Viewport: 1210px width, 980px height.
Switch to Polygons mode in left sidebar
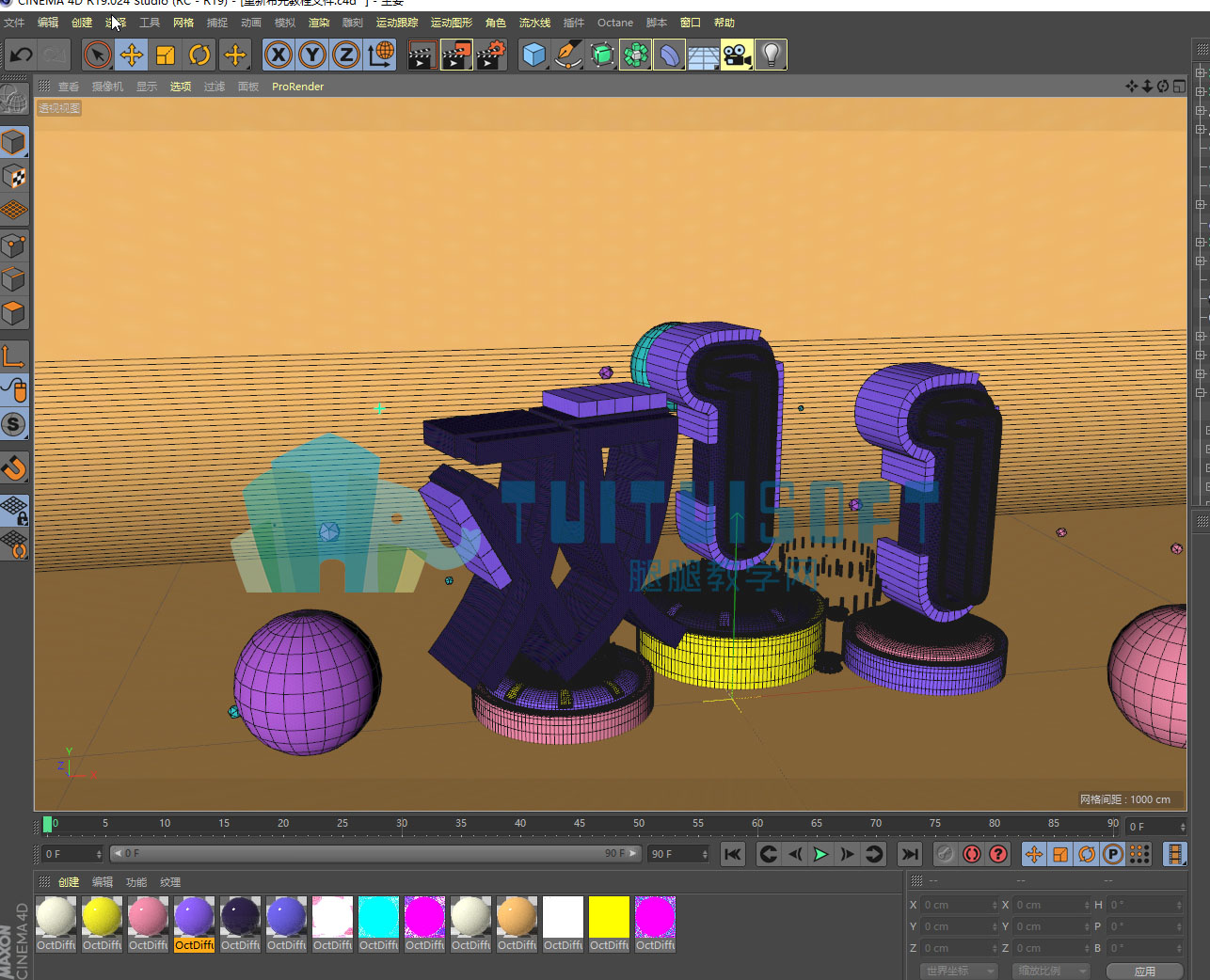[x=14, y=313]
